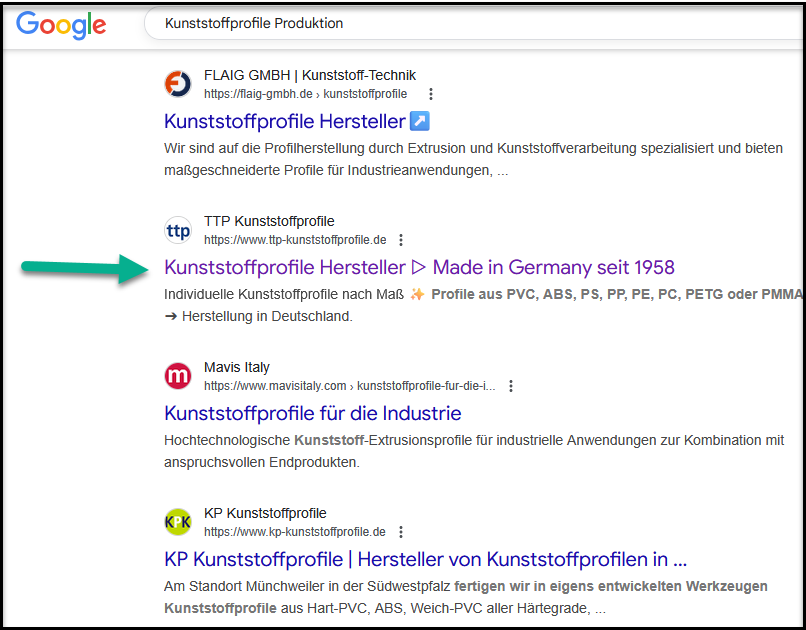The height and width of the screenshot is (630, 806).
Task: Open three-dot menu beside ttp-kunststoffprofile.de URL
Action: click(x=401, y=240)
